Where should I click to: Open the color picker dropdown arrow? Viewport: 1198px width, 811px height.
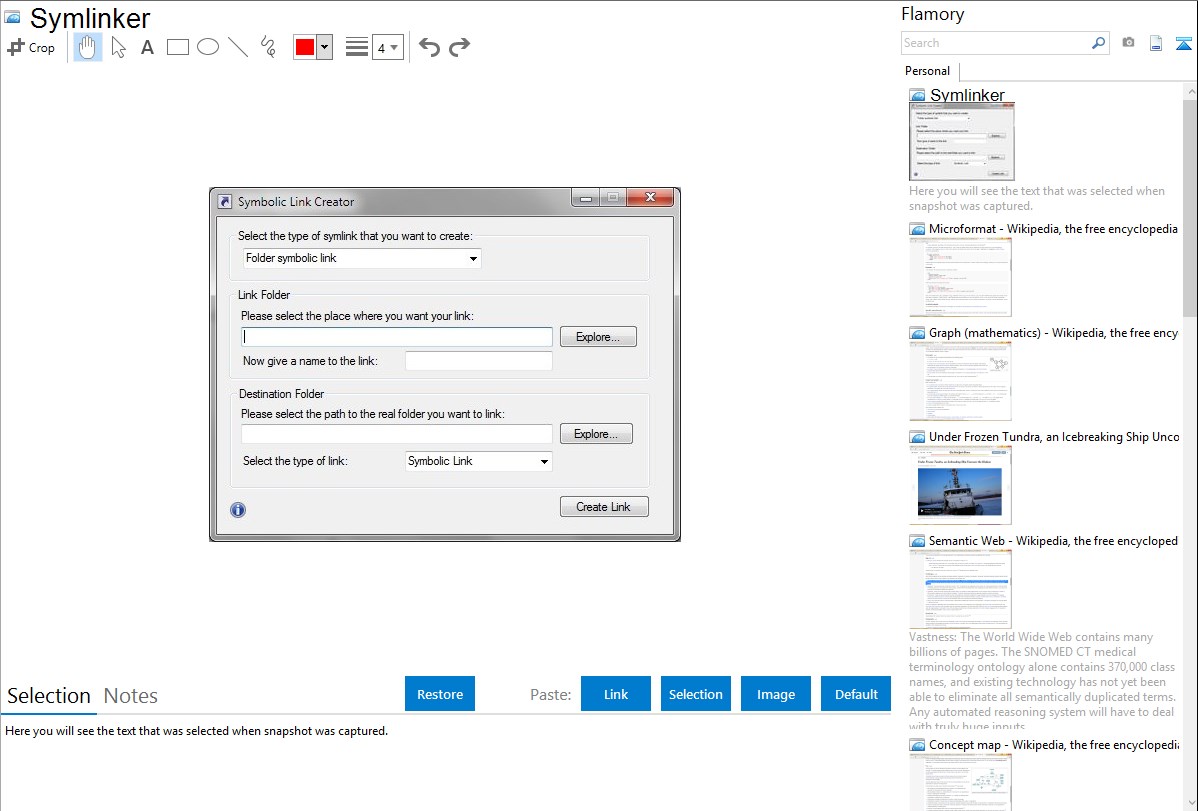click(x=325, y=47)
